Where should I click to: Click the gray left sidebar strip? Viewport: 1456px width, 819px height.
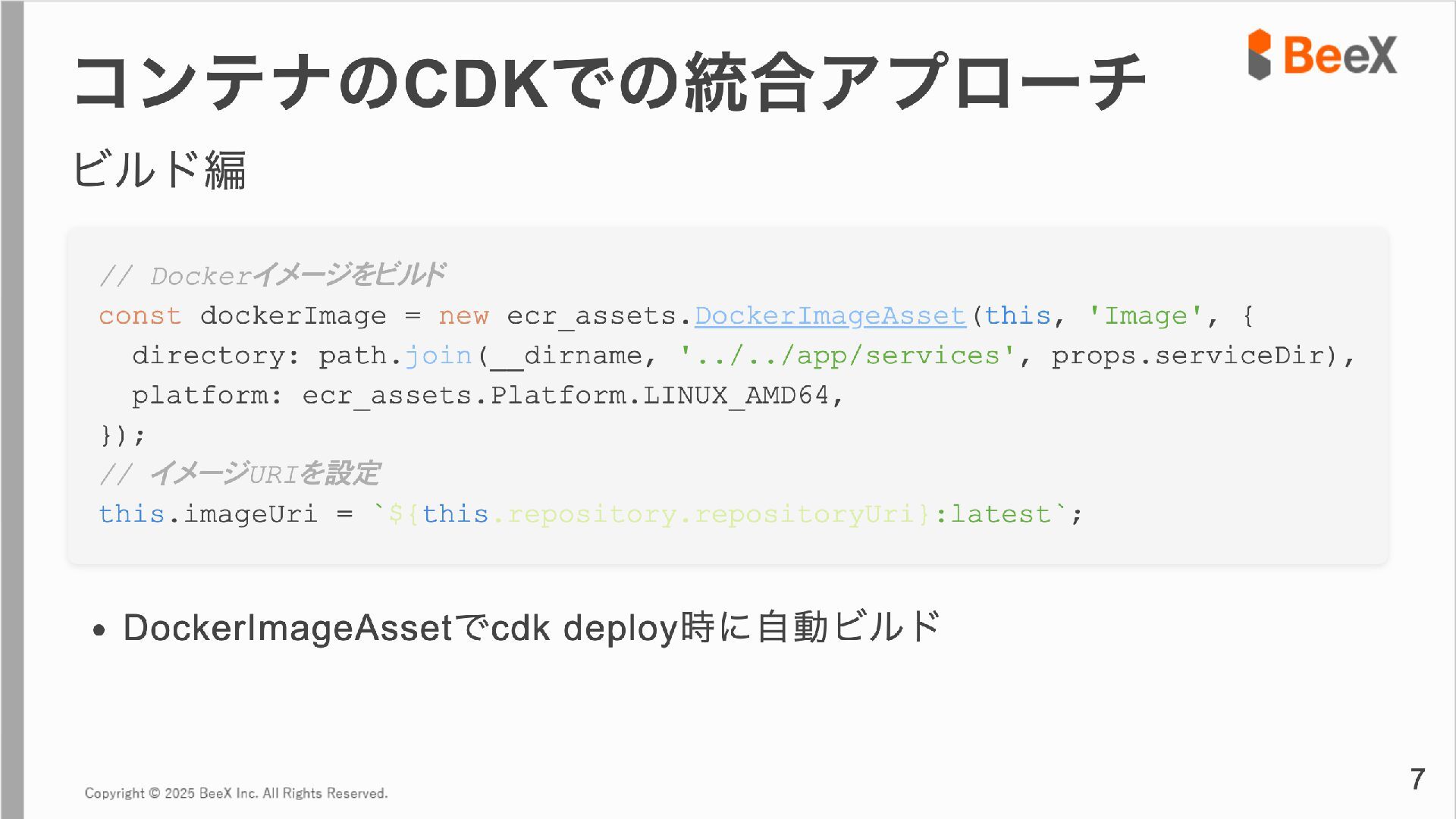point(12,409)
